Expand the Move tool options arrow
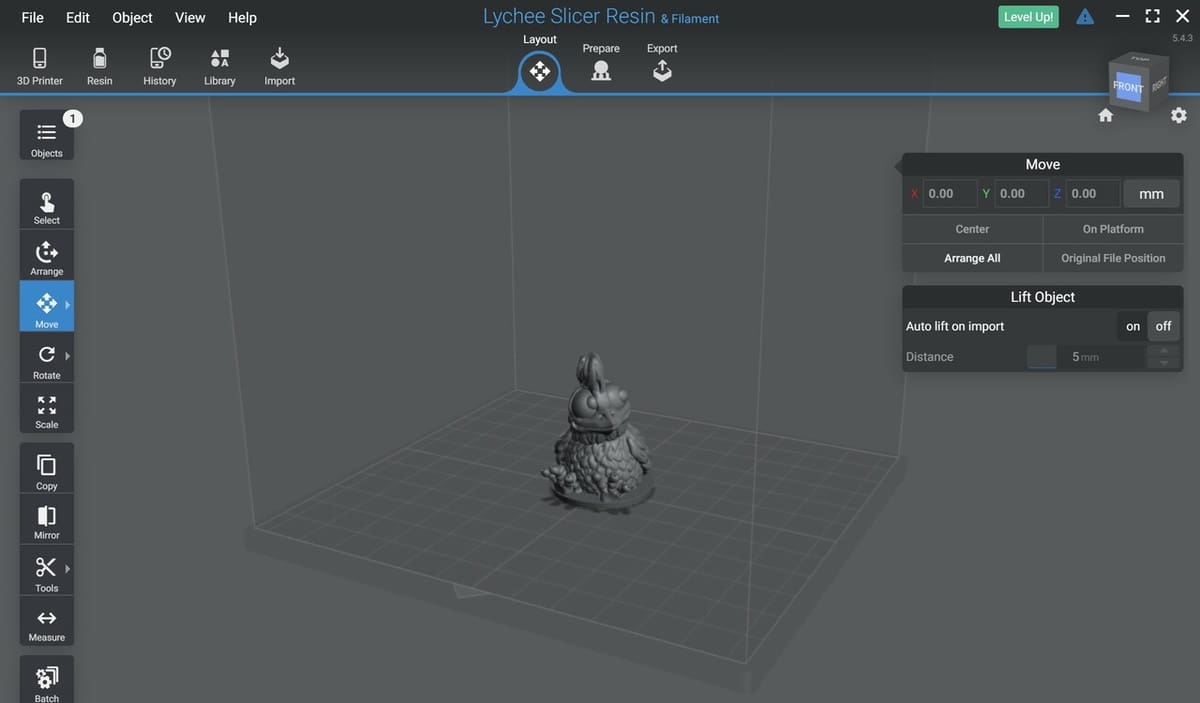 [x=68, y=304]
